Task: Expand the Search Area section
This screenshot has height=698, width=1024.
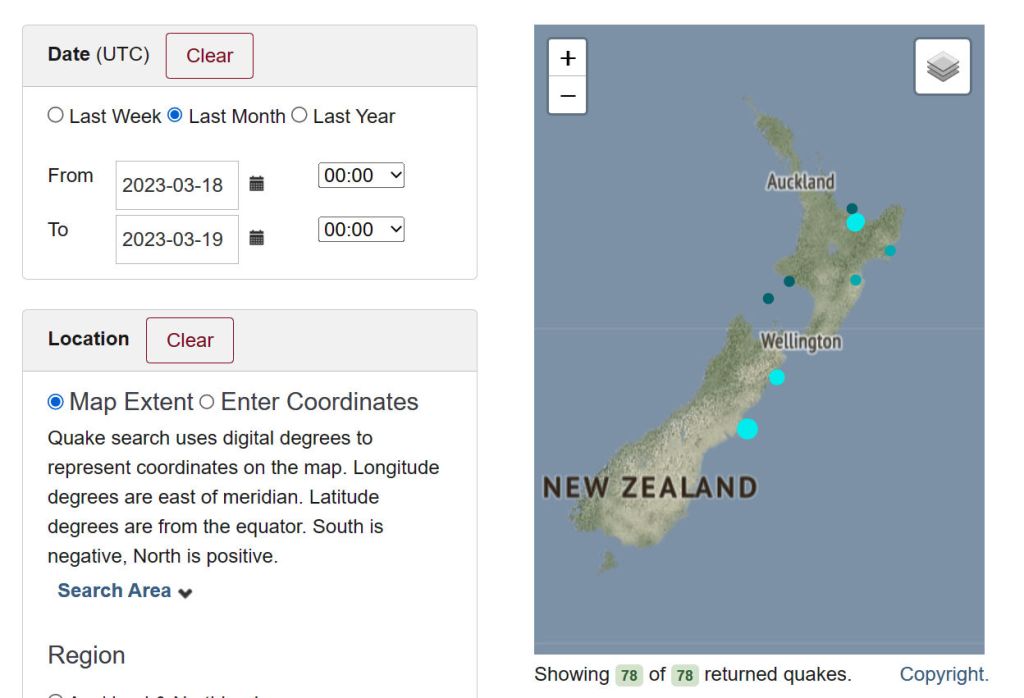Action: (125, 591)
